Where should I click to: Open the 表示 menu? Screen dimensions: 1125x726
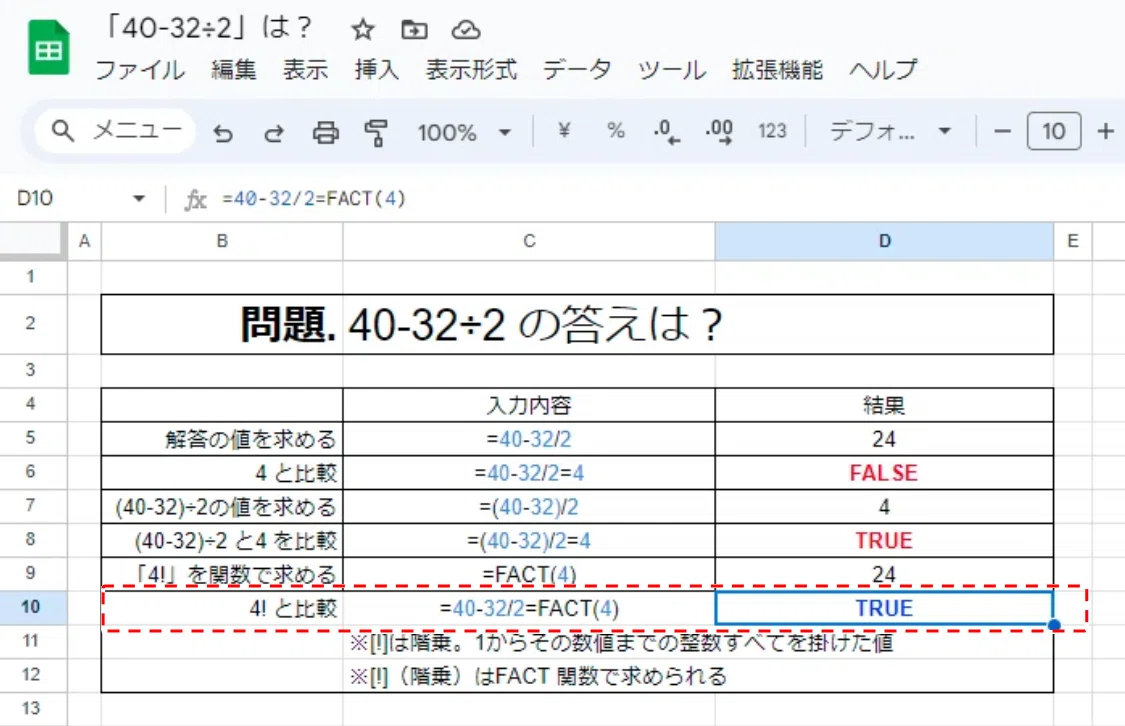(305, 70)
